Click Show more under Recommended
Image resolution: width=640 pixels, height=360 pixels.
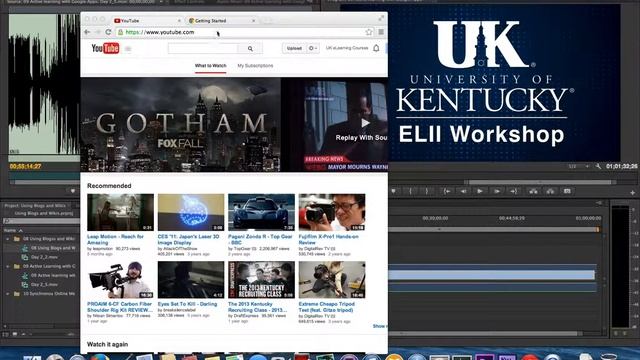click(x=380, y=326)
